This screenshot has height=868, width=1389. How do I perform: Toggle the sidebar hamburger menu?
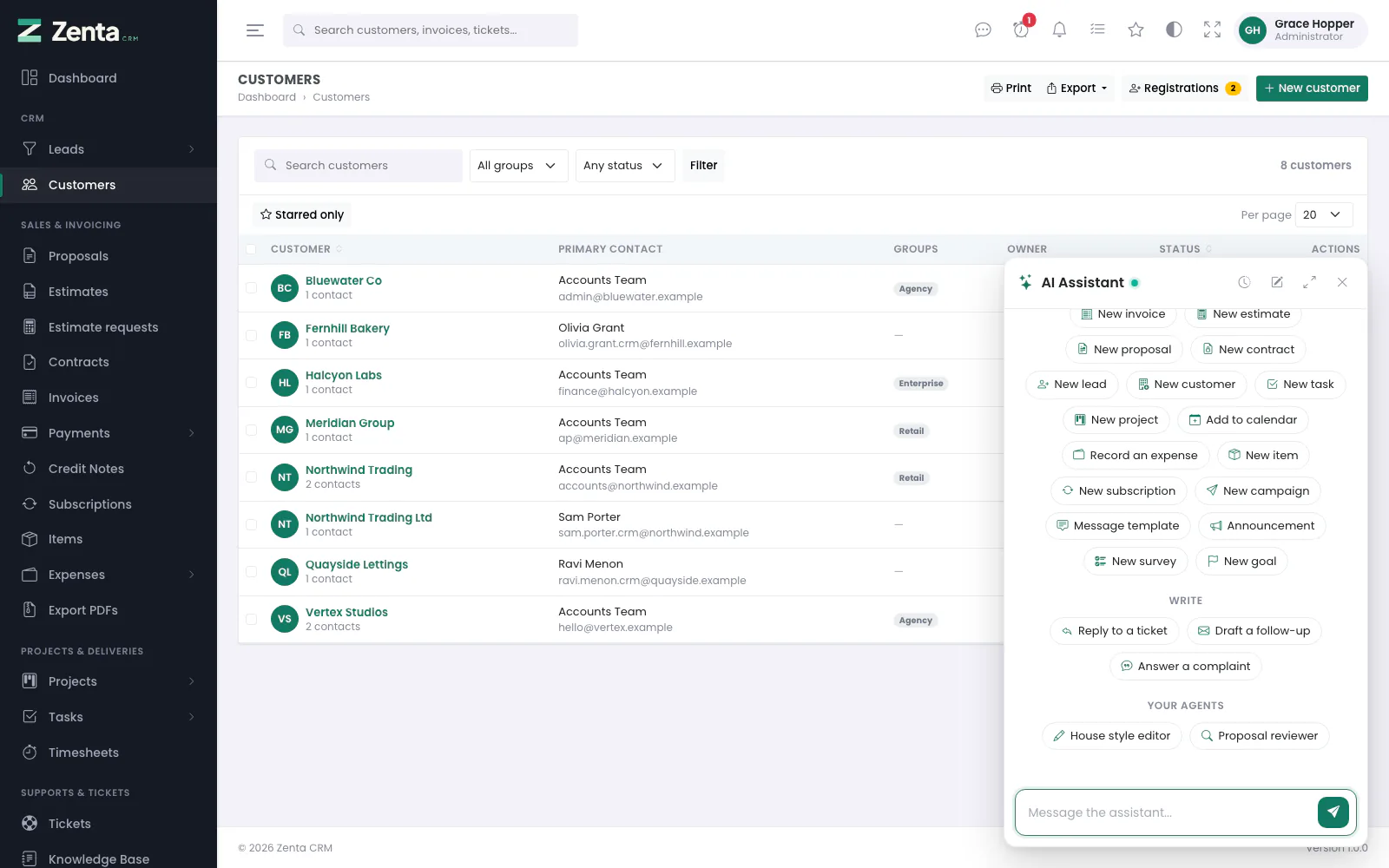(254, 30)
